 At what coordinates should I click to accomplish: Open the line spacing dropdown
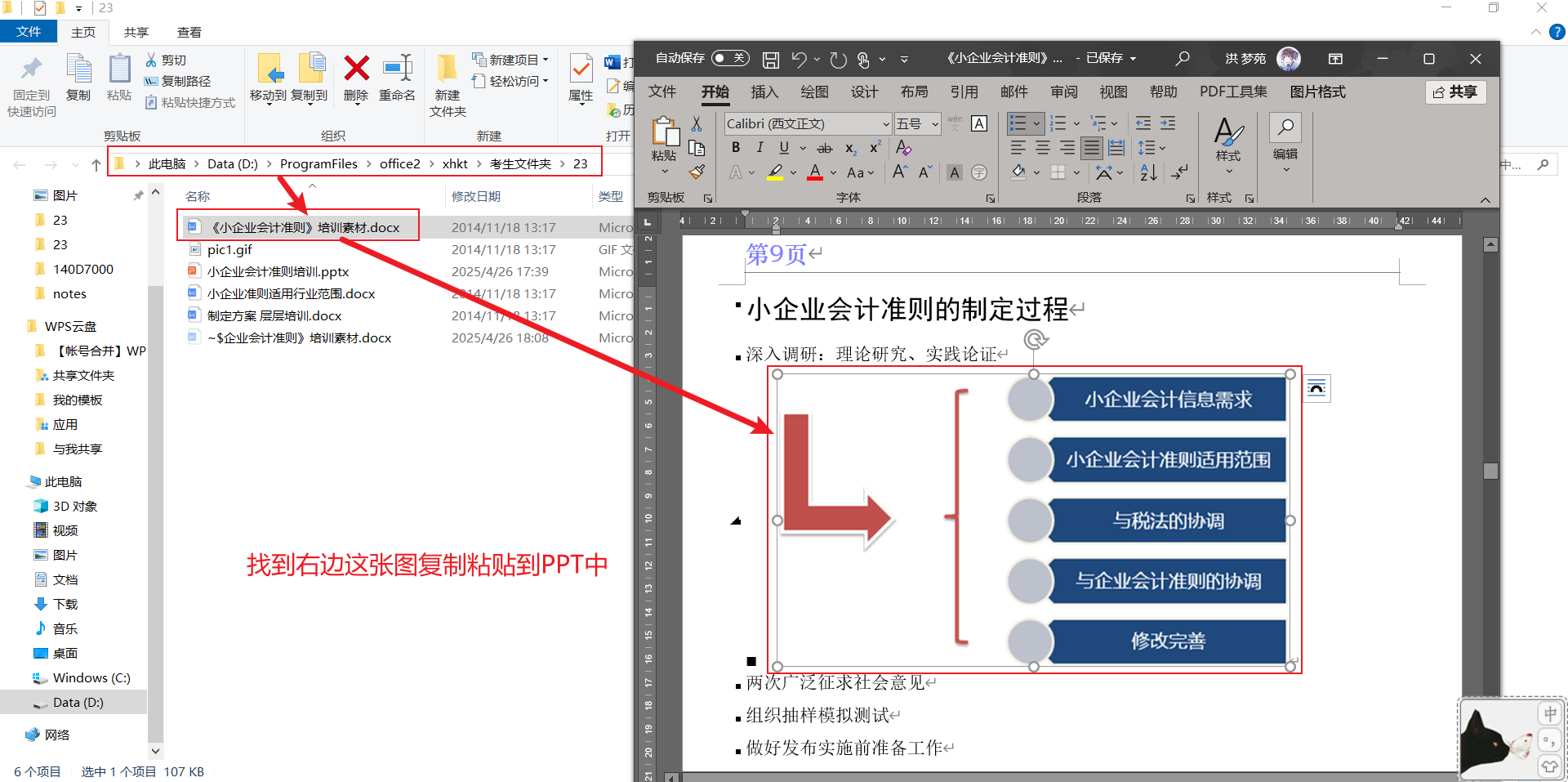[1151, 148]
